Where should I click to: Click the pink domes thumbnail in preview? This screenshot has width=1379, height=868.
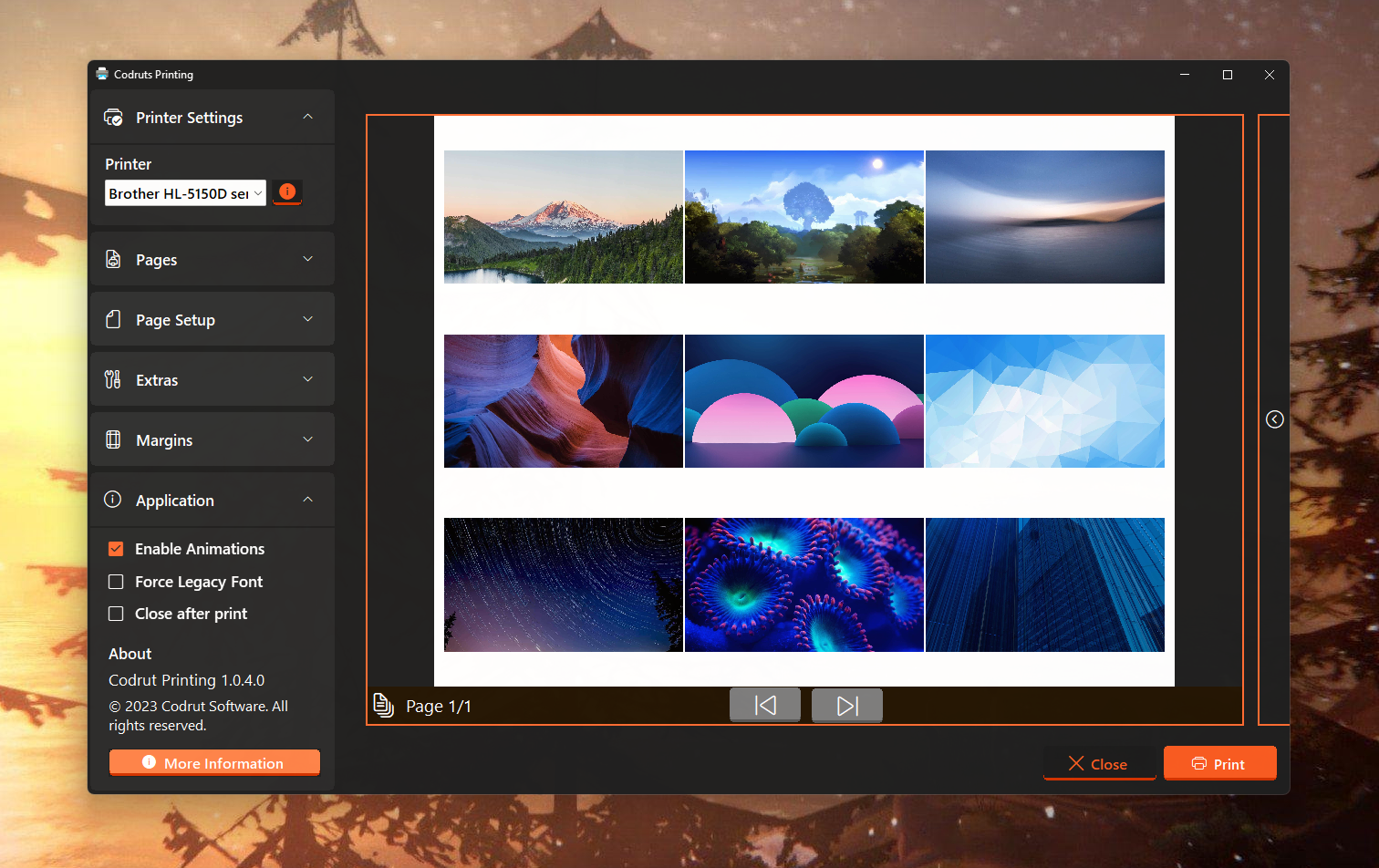[804, 401]
